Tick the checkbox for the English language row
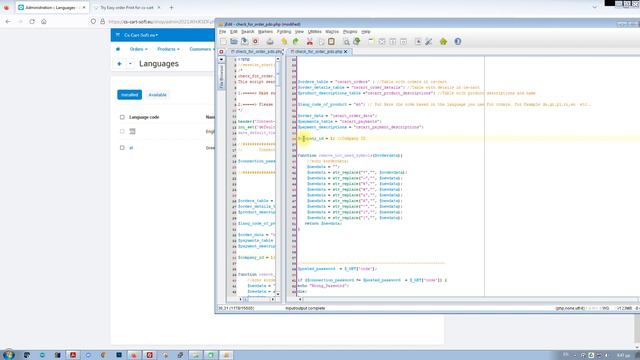This screenshot has width=640, height=360. tap(122, 131)
